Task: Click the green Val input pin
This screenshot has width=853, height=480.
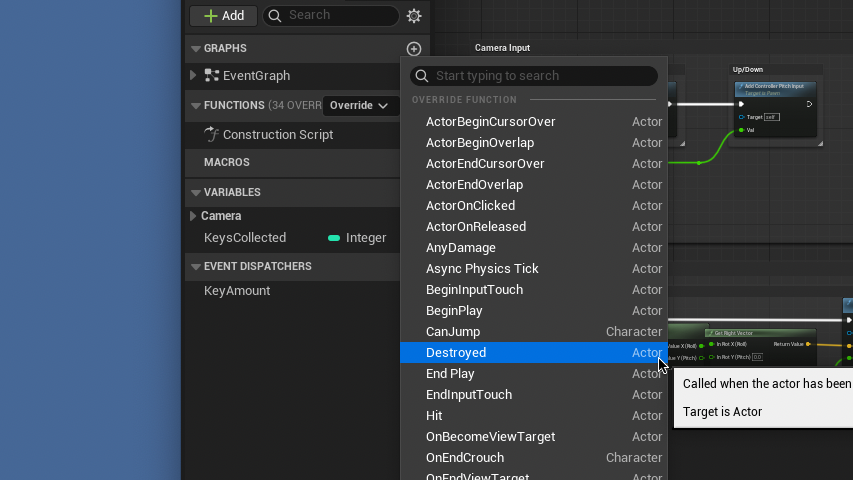Action: point(741,130)
